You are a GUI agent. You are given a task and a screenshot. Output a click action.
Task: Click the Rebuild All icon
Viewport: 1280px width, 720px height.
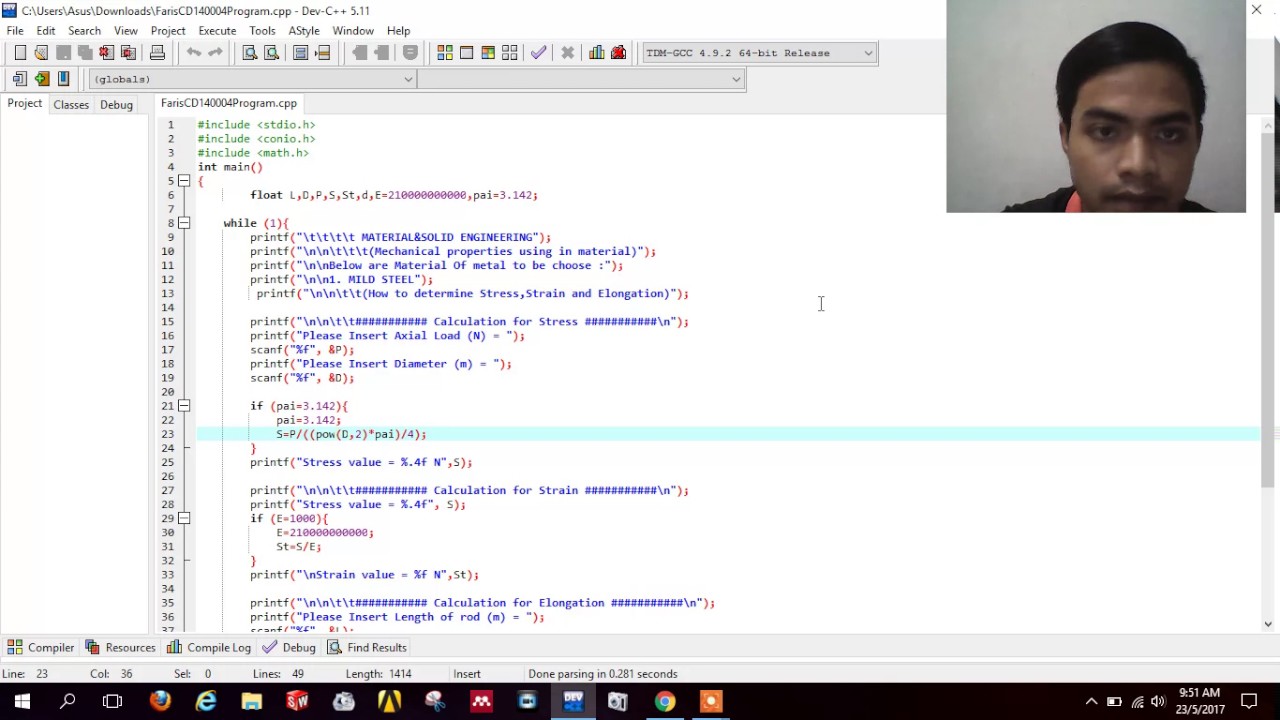pyautogui.click(x=510, y=53)
